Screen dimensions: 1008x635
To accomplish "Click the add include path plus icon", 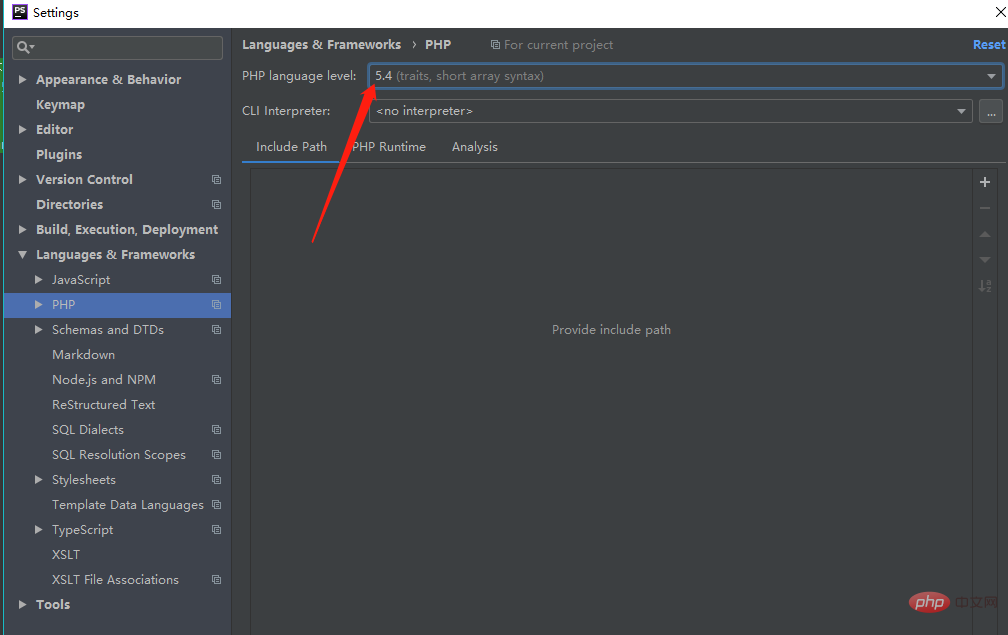I will click(985, 182).
